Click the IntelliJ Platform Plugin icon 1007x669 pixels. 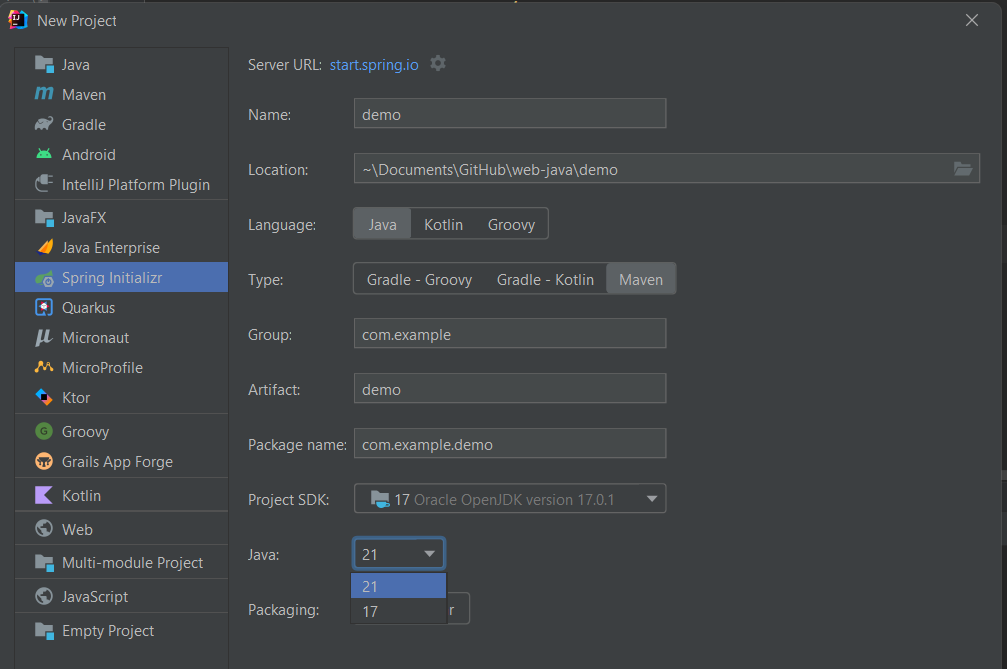[x=44, y=184]
